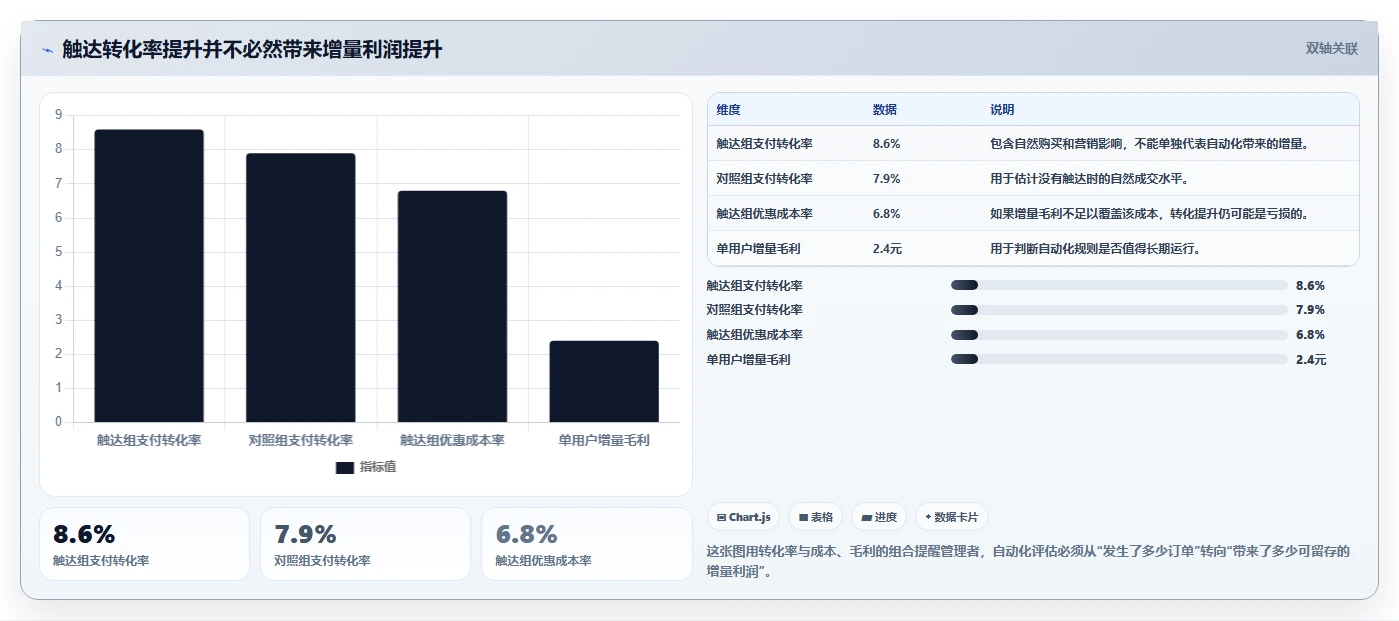Image resolution: width=1399 pixels, height=621 pixels.
Task: Click the 维度 column header in the table
Action: pos(728,110)
